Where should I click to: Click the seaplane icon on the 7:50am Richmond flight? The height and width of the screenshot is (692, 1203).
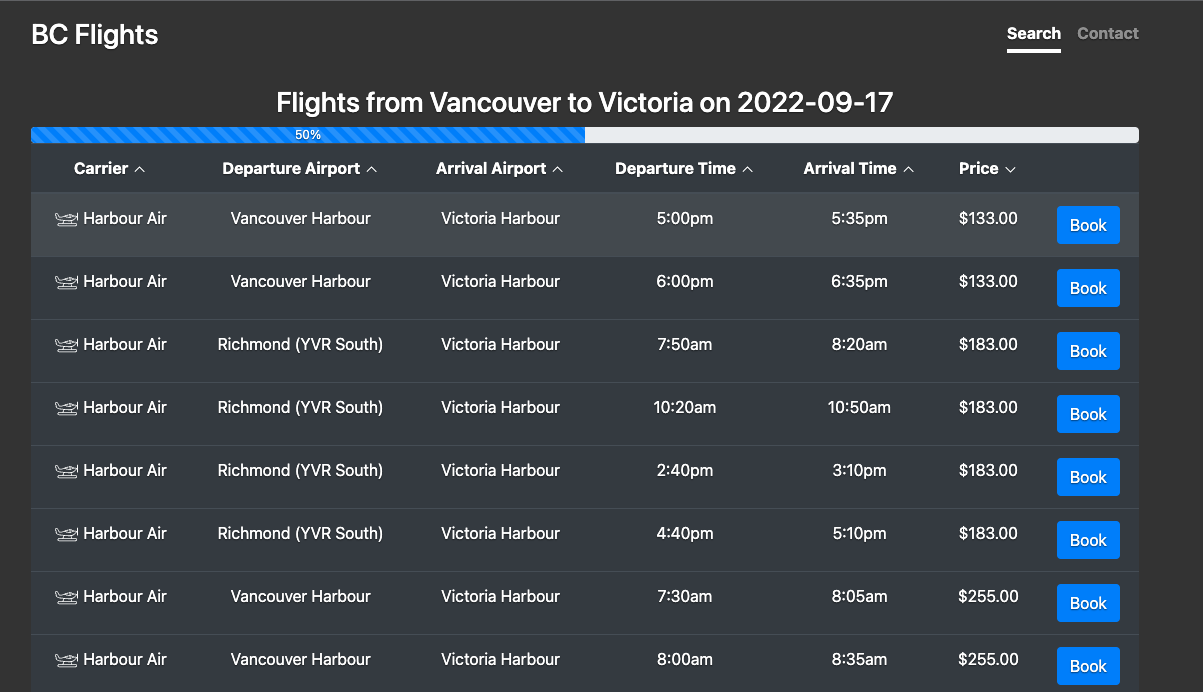[x=66, y=344]
